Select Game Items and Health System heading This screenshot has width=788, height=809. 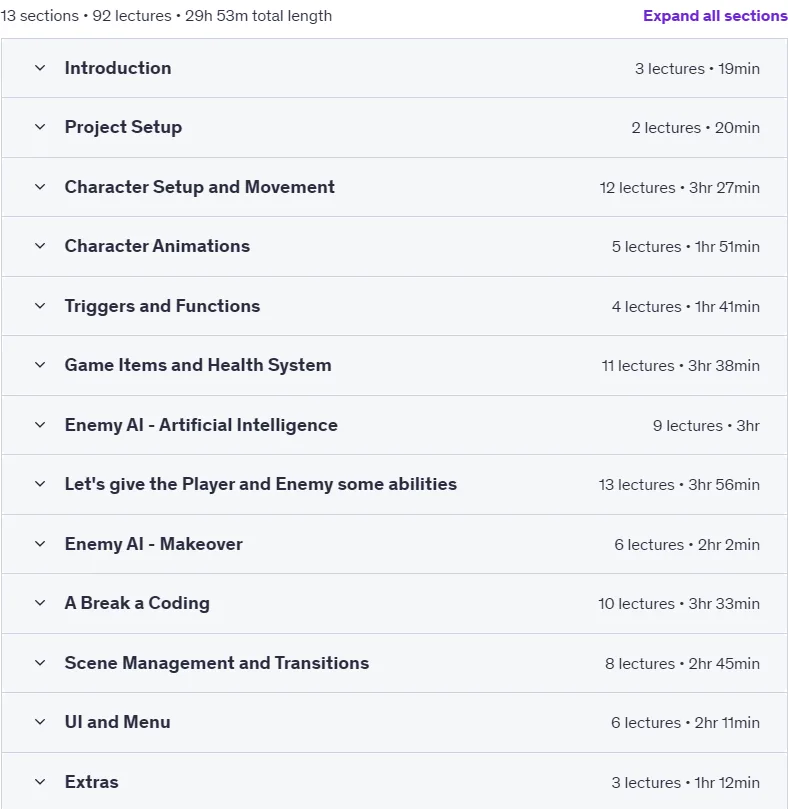(198, 365)
